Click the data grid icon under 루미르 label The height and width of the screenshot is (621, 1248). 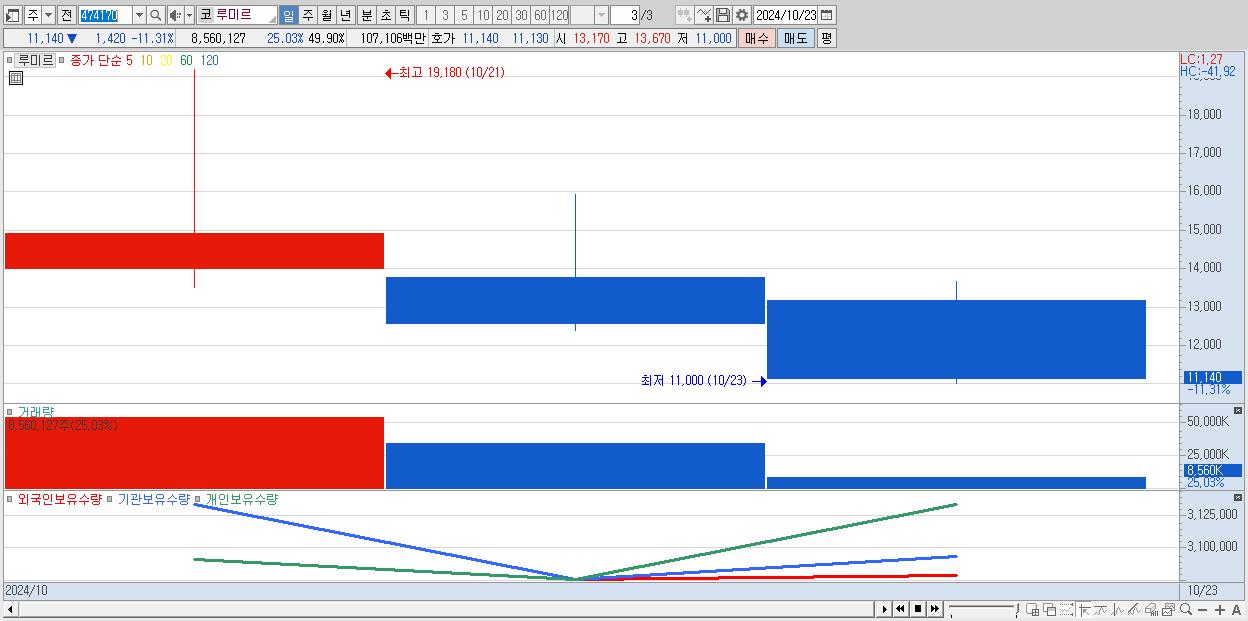point(15,78)
